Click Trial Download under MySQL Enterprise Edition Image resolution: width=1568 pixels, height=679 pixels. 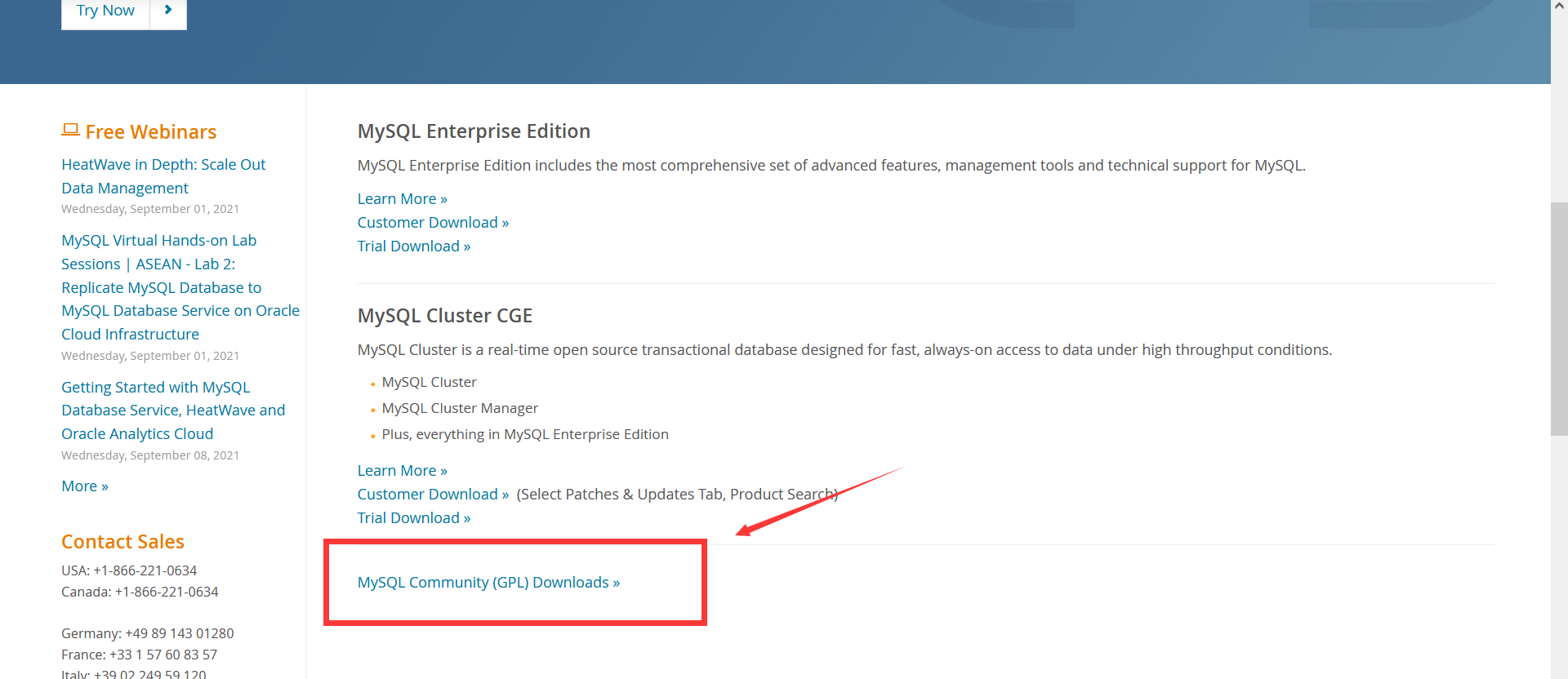pos(414,246)
